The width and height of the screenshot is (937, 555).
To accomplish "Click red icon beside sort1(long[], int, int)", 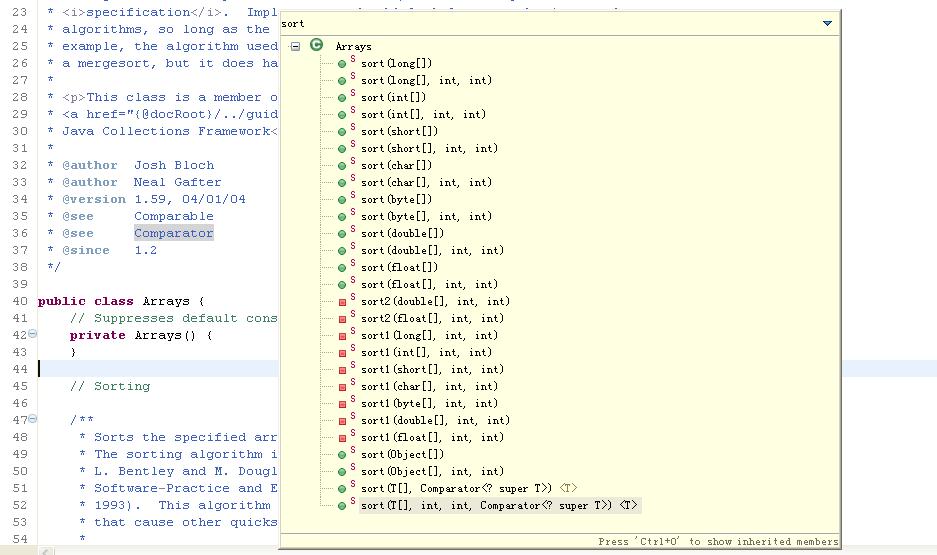I will [342, 336].
